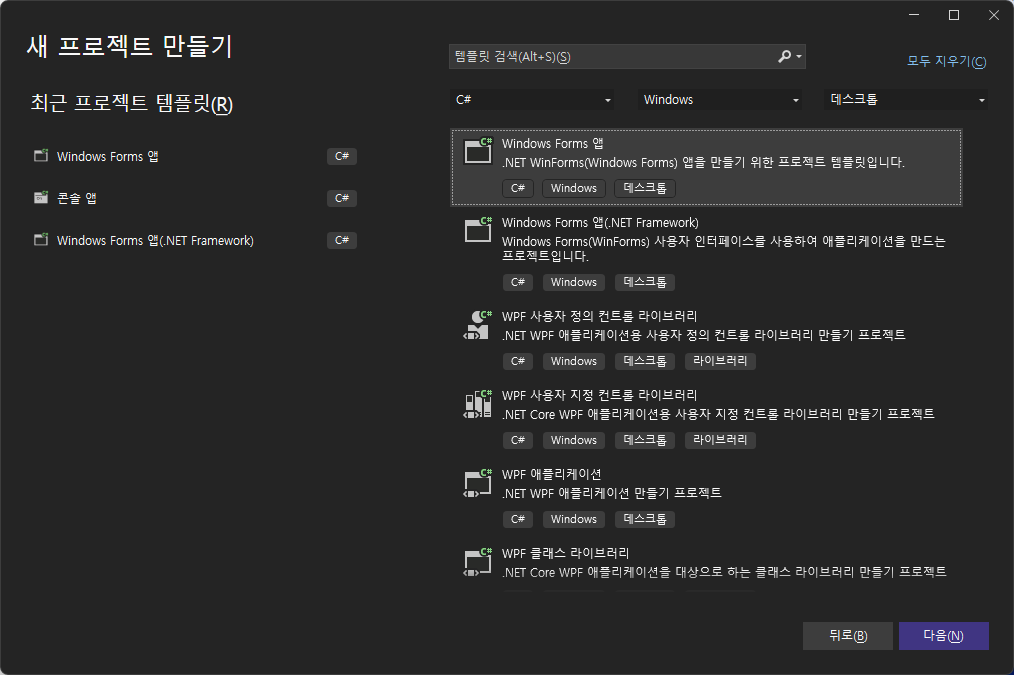The width and height of the screenshot is (1014, 675).
Task: Click C# badge beside recent Windows Forms 앱(.NET Framework)
Action: coord(342,240)
